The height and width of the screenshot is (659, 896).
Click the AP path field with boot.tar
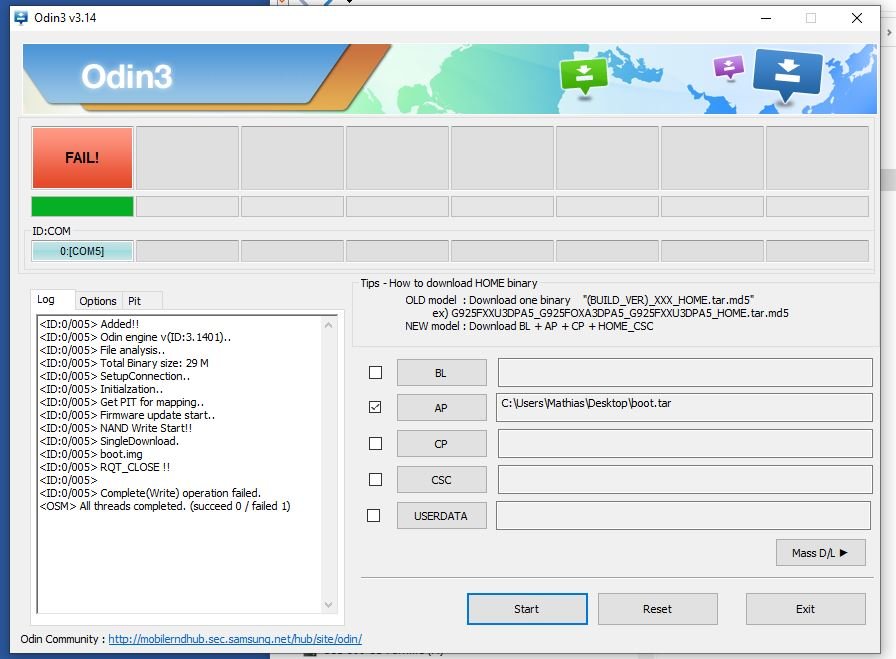tap(685, 408)
